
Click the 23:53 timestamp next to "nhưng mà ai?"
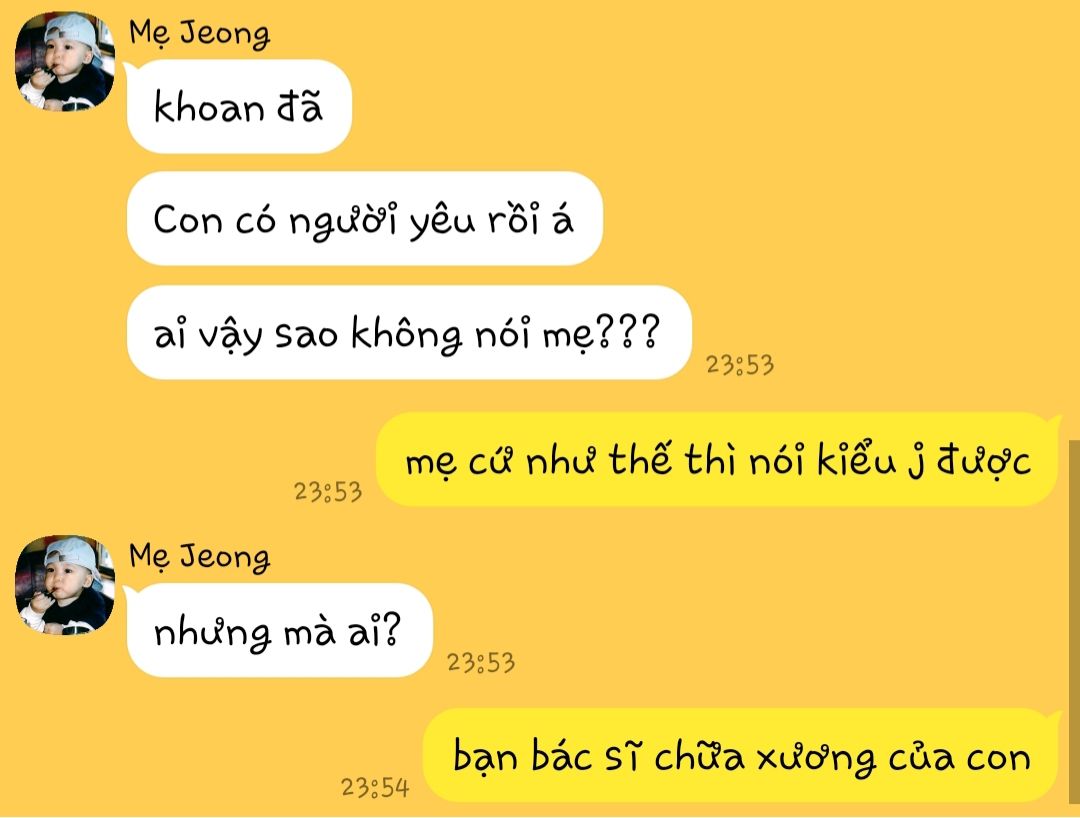point(481,662)
